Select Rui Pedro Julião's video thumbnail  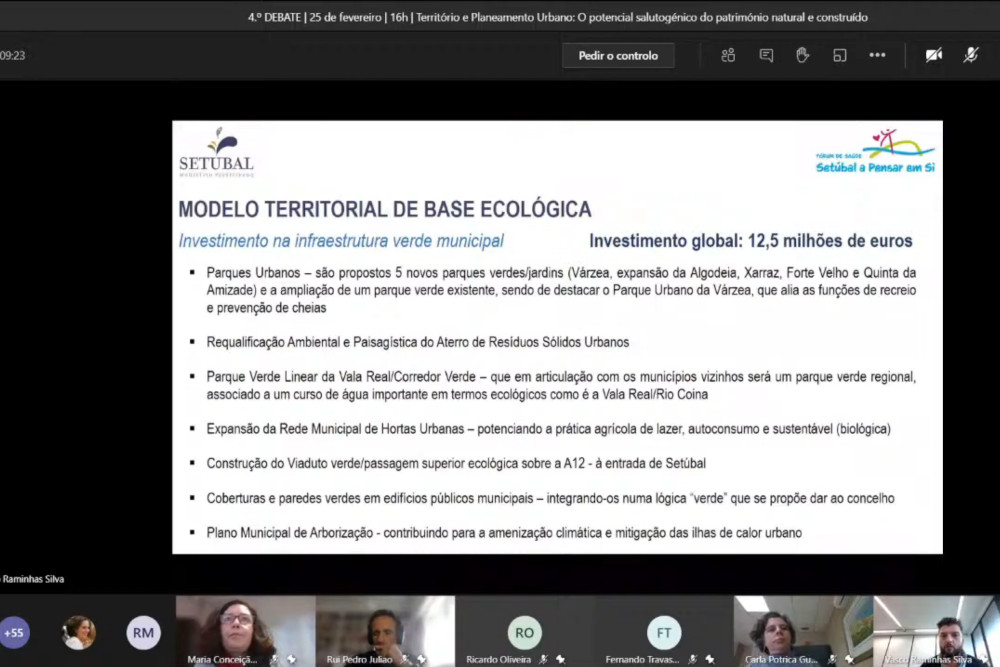(x=385, y=625)
